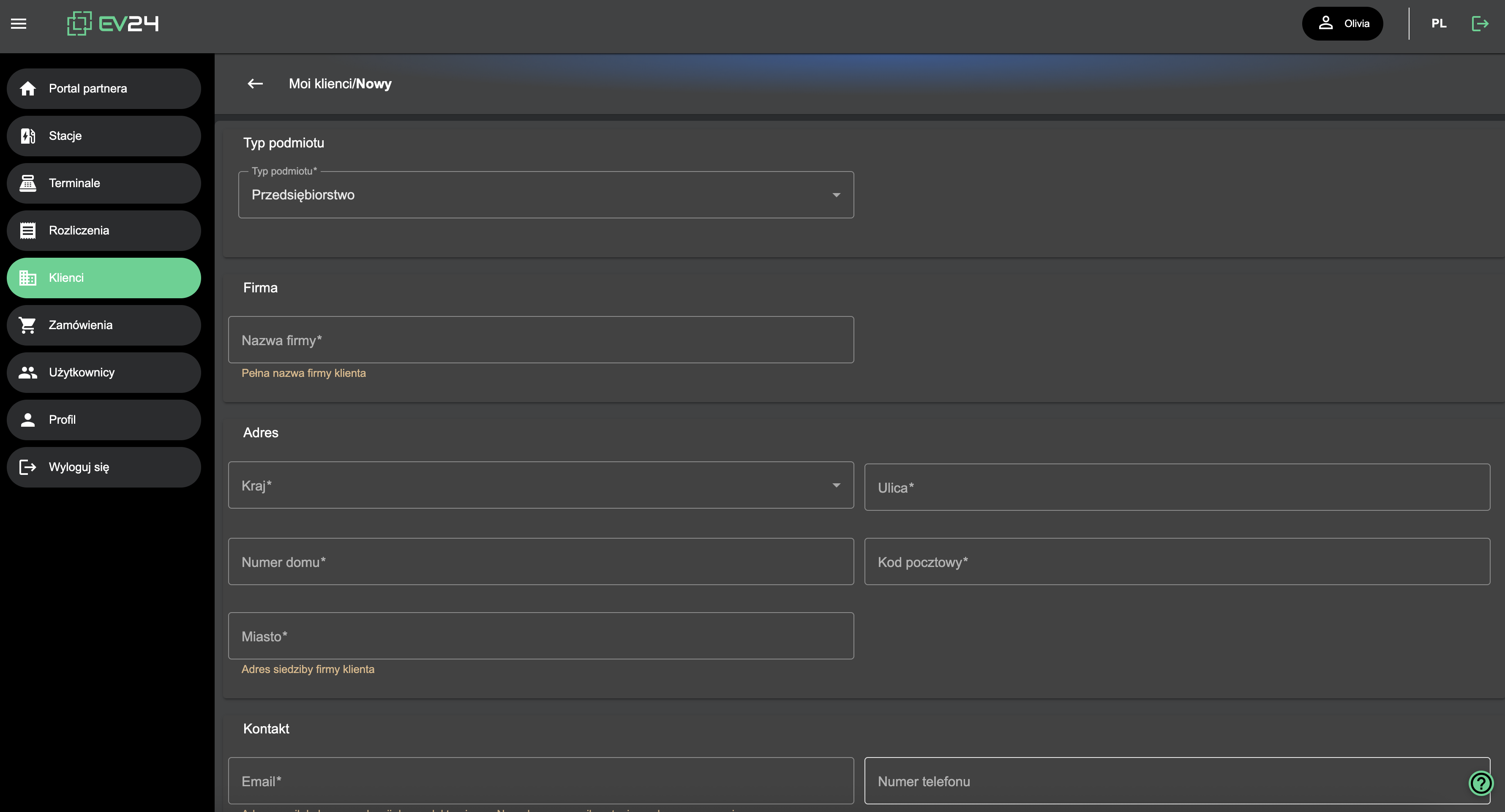Open the Użytkownicy menu item
1505x812 pixels.
click(104, 373)
